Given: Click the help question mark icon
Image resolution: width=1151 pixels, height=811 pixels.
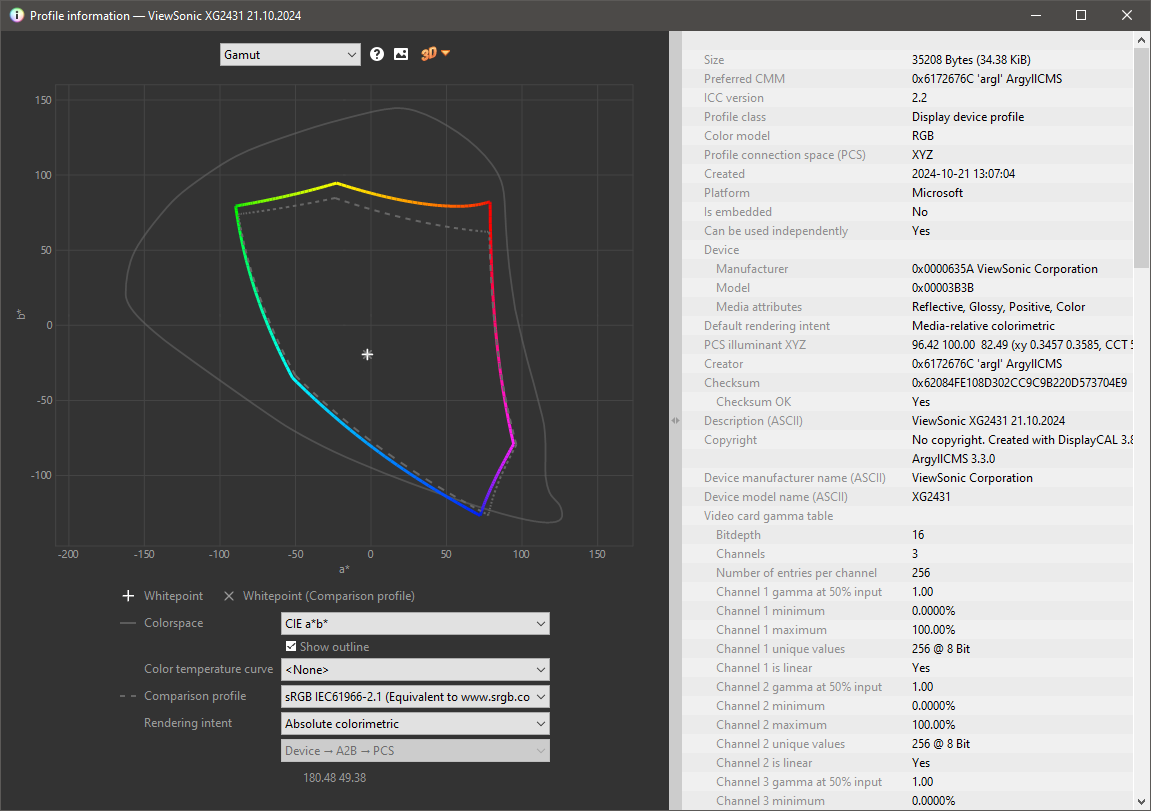Looking at the screenshot, I should (377, 54).
